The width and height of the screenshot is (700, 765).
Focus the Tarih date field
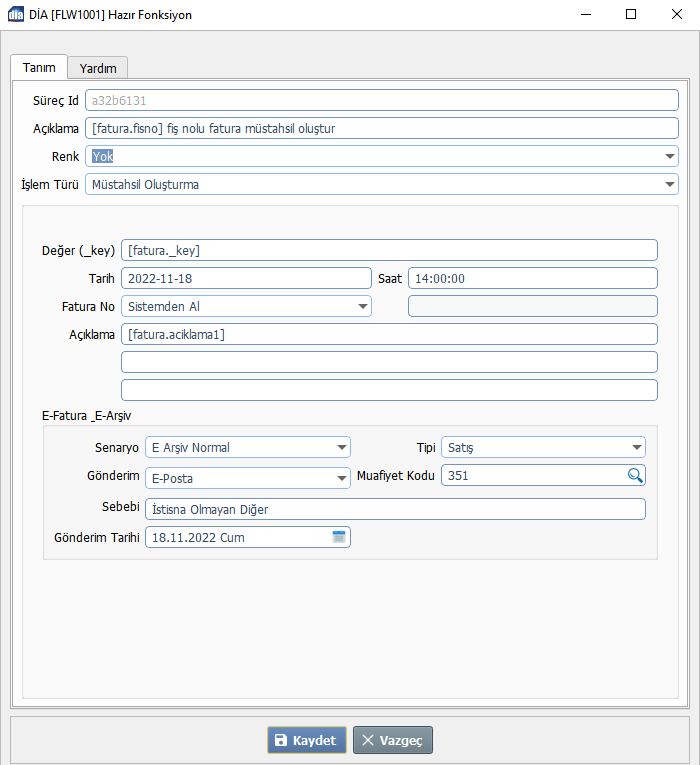point(245,279)
